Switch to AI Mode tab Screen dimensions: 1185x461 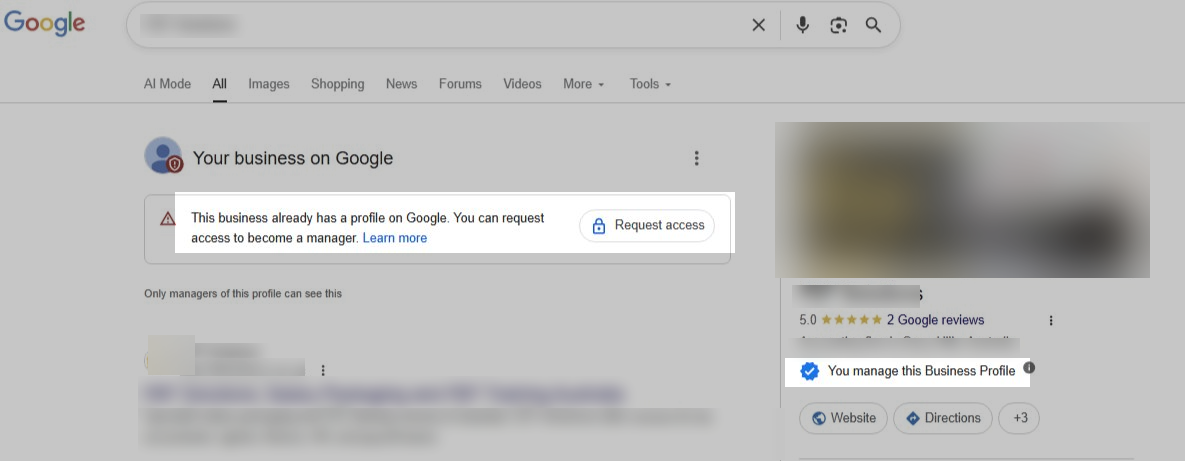click(x=167, y=84)
